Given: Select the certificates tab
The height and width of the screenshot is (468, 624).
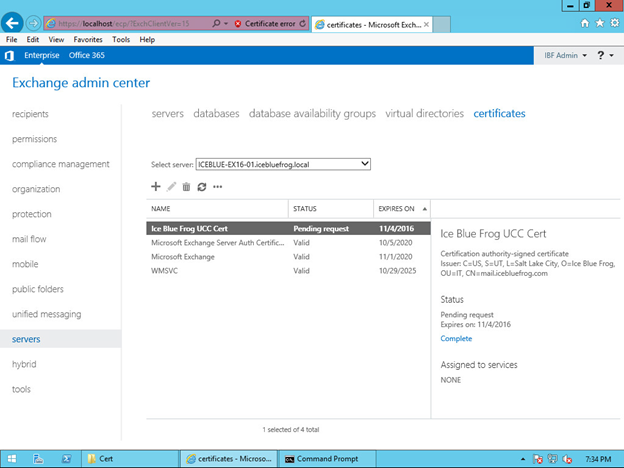Looking at the screenshot, I should [x=499, y=113].
